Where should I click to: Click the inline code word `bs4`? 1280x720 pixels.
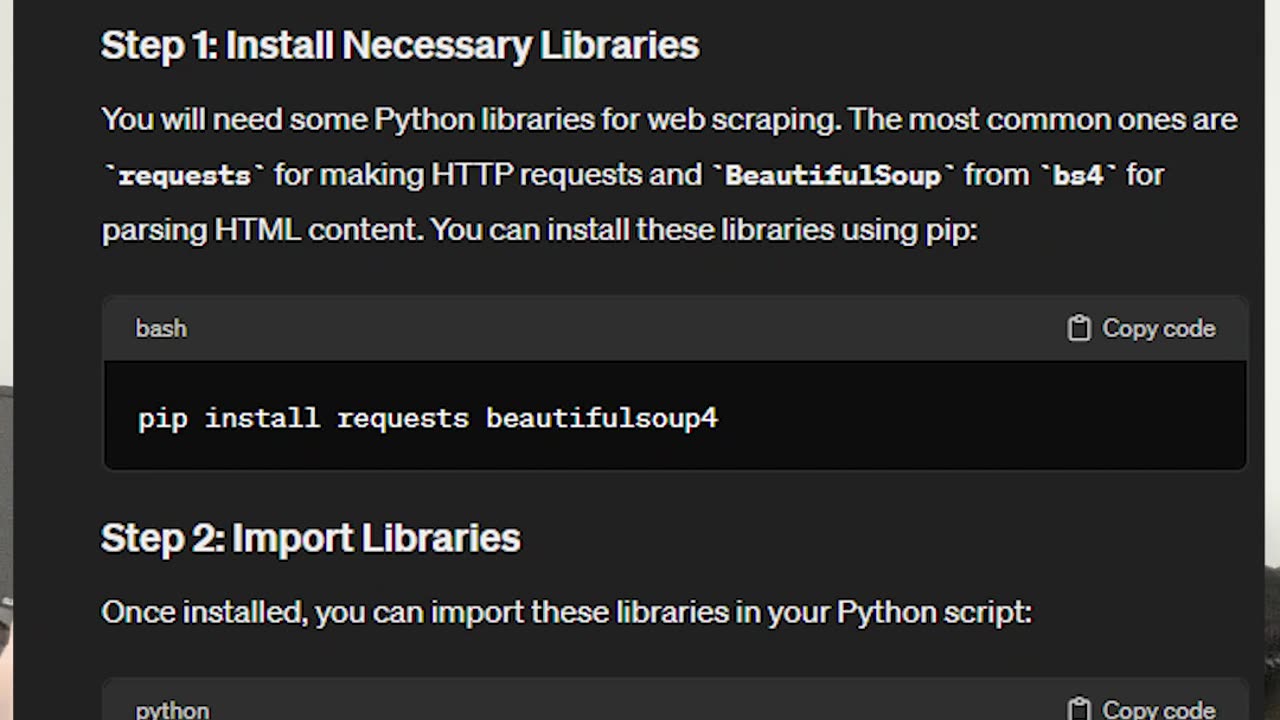click(1079, 176)
